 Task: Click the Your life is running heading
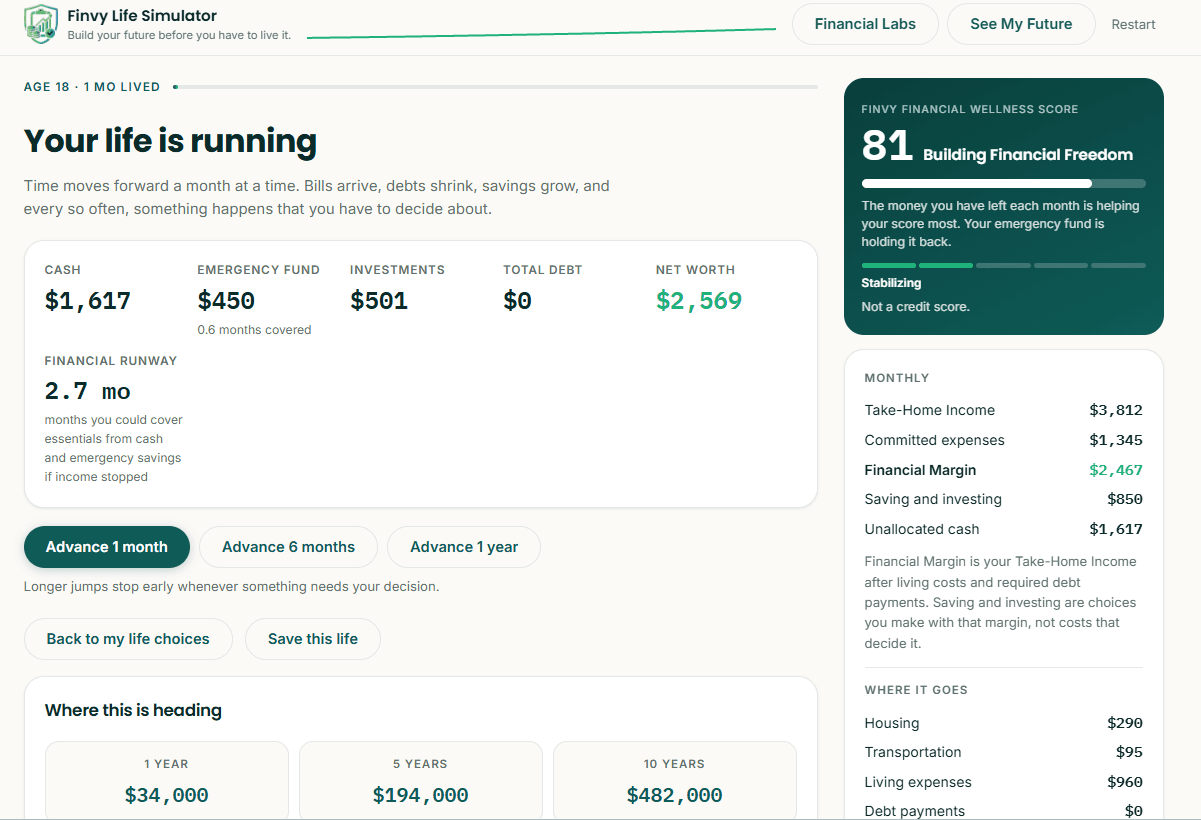(x=170, y=141)
